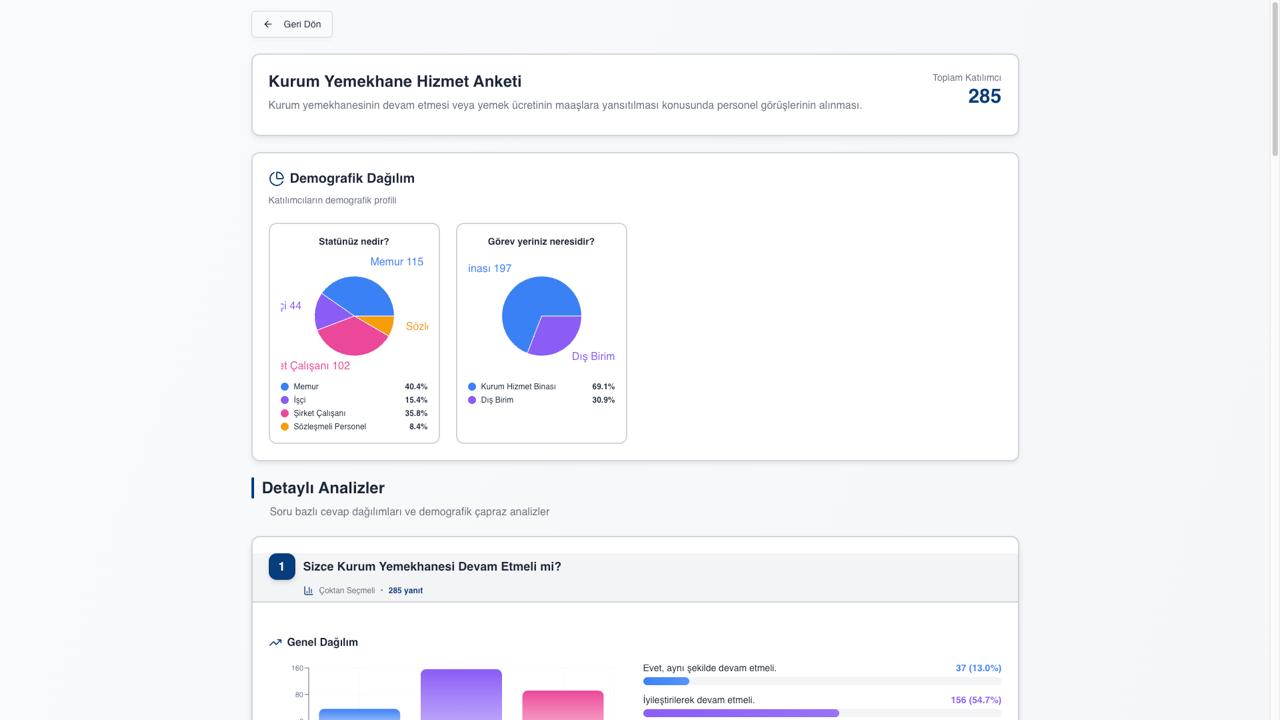This screenshot has width=1280, height=720.
Task: Click the bar chart icon beside Çoktan Seçmeli
Action: click(x=308, y=591)
